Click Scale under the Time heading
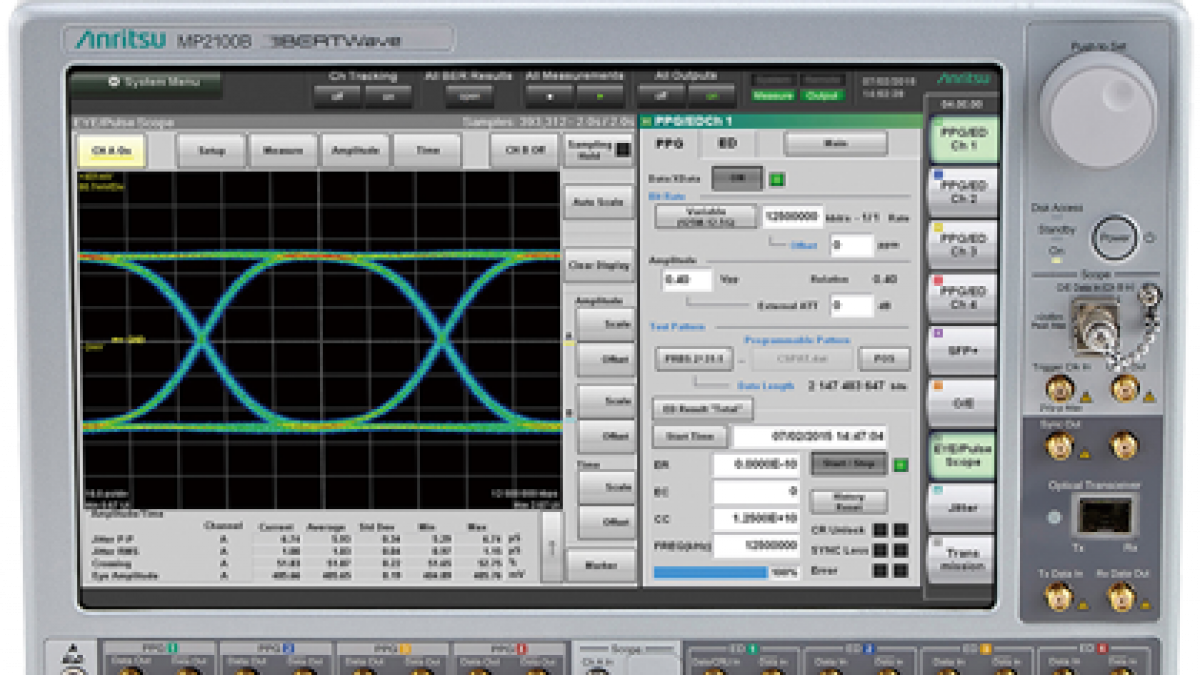Viewport: 1200px width, 675px height. point(606,487)
